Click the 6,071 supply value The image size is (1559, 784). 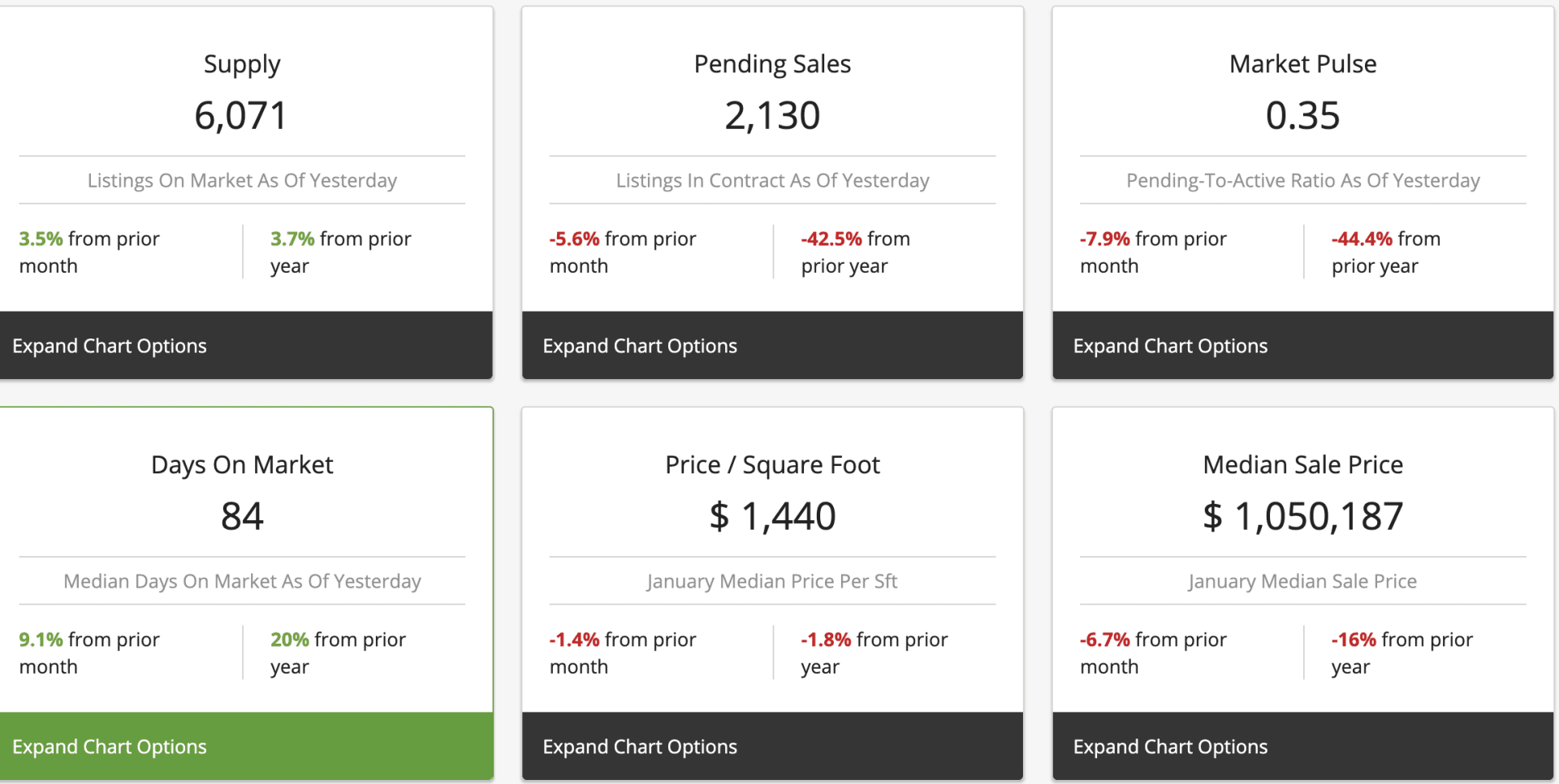[x=241, y=116]
